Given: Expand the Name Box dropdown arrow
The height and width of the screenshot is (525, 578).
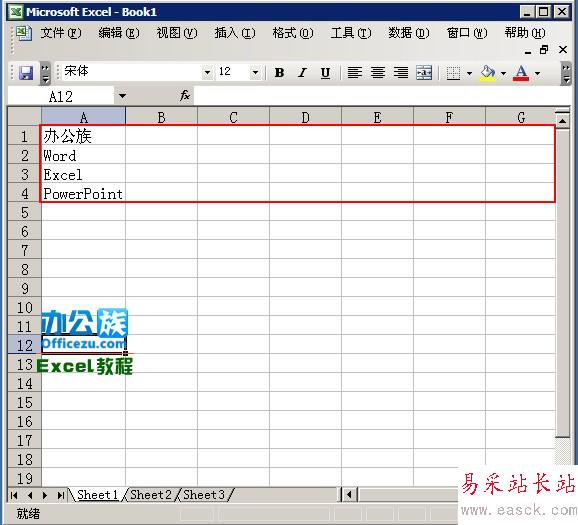Looking at the screenshot, I should point(122,96).
